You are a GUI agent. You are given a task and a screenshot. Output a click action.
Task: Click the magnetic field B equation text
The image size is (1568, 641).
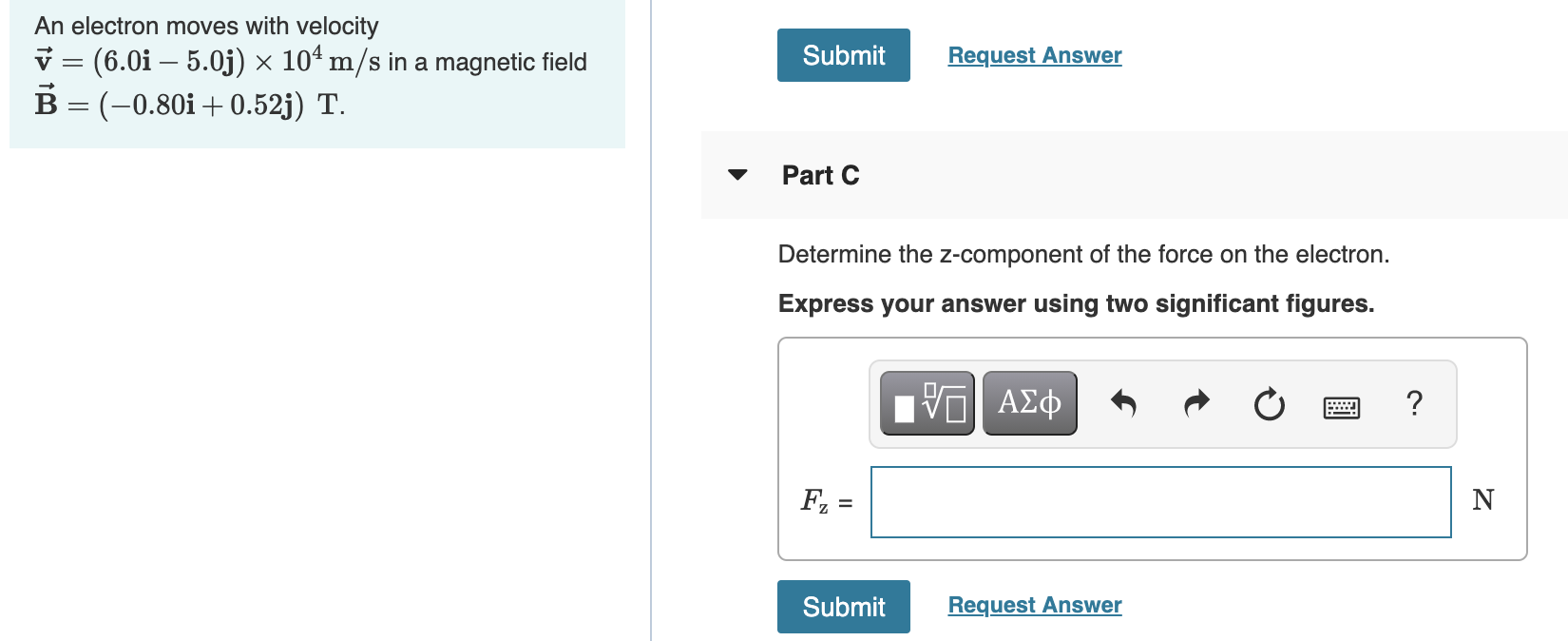click(190, 104)
